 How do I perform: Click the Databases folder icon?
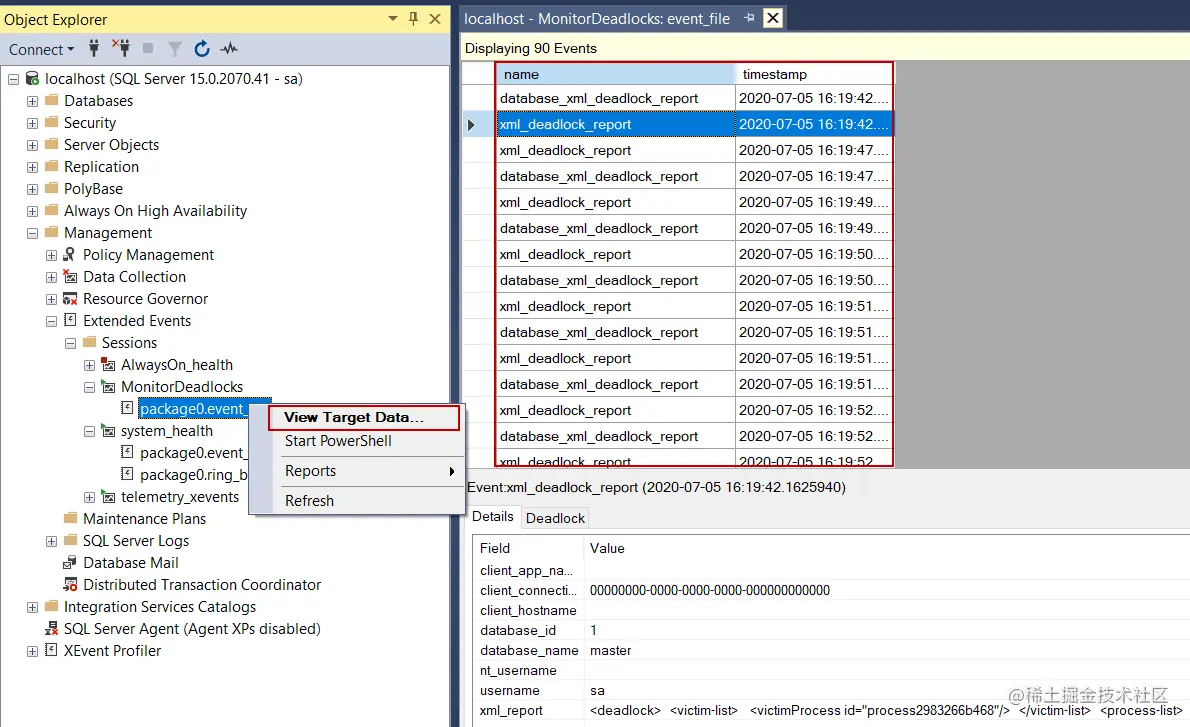[52, 100]
